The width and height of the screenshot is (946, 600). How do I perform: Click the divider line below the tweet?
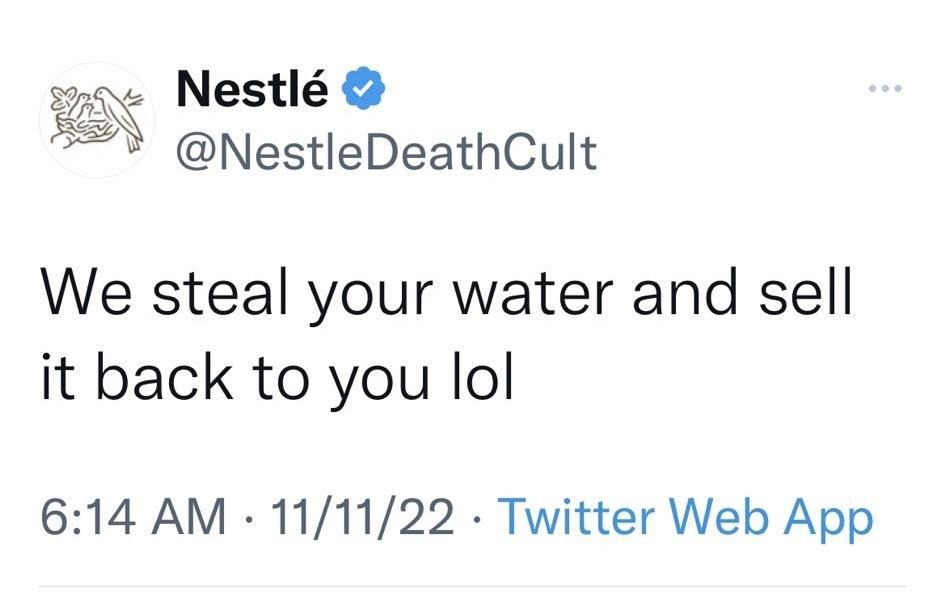point(472,586)
